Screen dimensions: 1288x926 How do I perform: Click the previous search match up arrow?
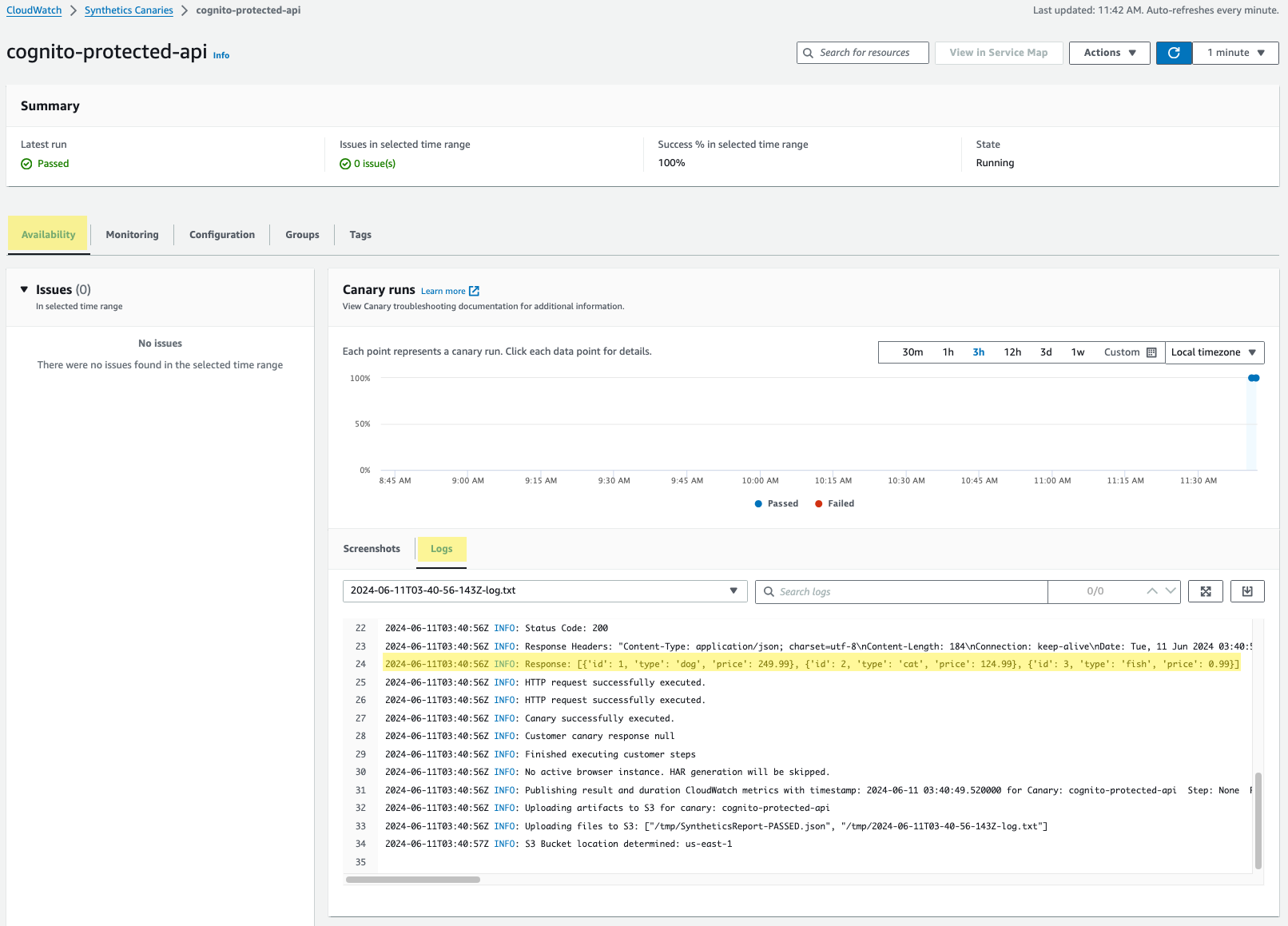coord(1151,591)
